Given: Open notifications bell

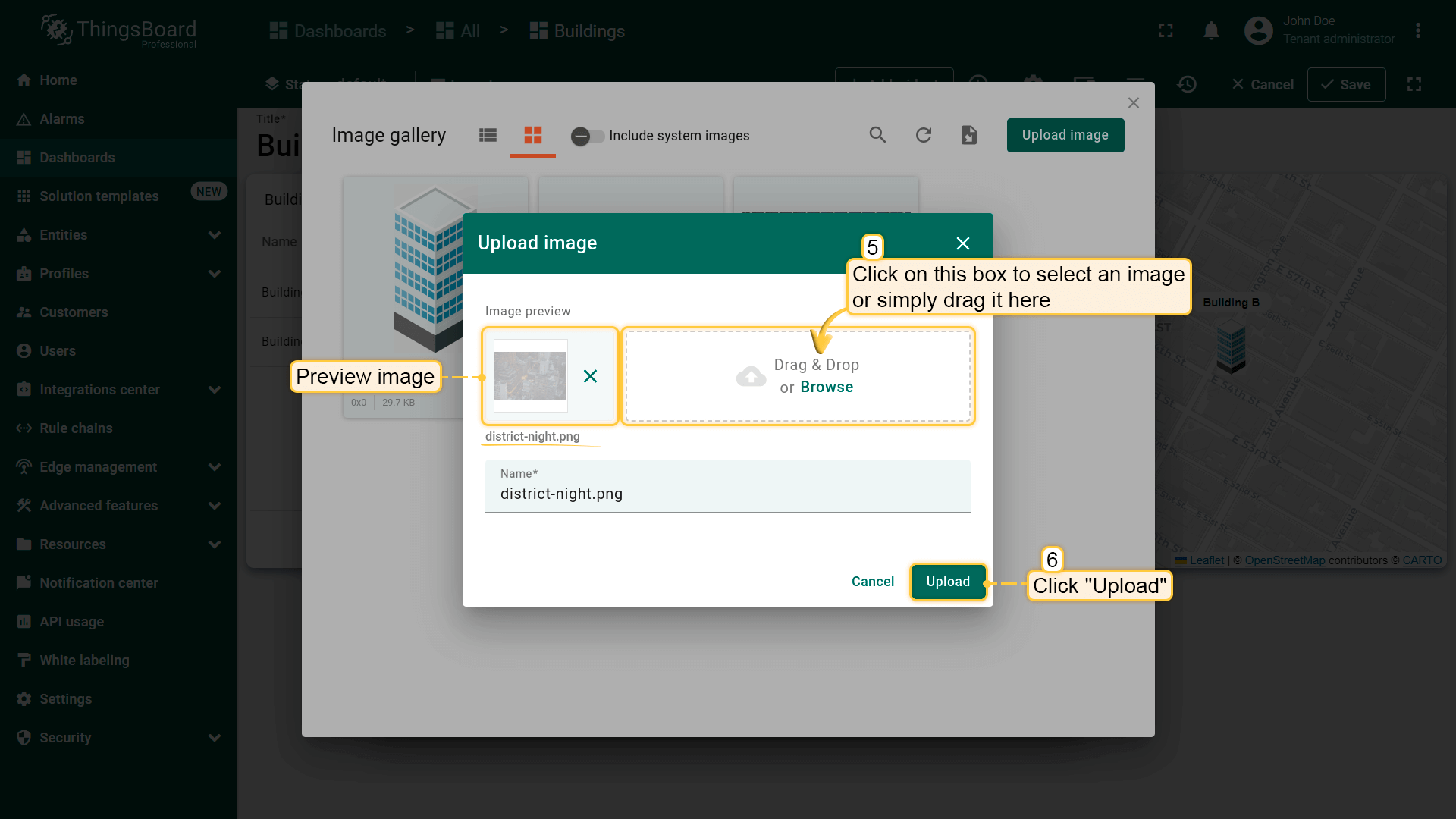Looking at the screenshot, I should click(1211, 30).
